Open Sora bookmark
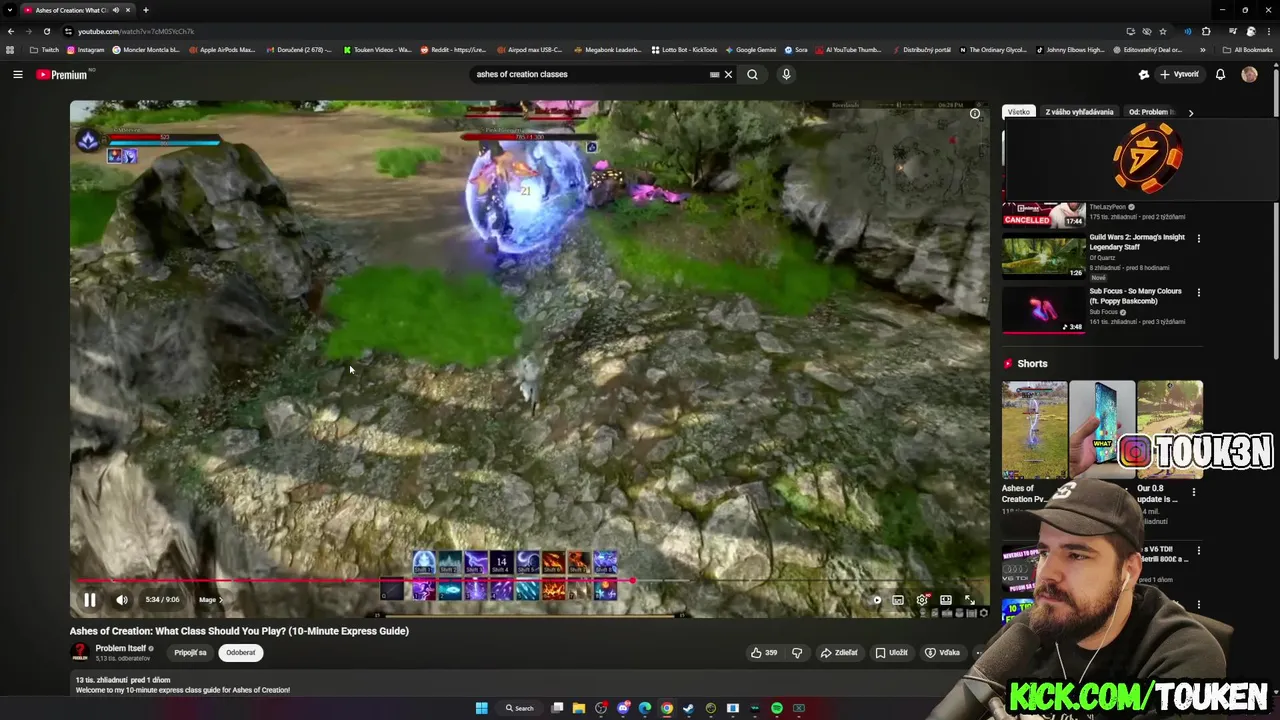 [796, 50]
